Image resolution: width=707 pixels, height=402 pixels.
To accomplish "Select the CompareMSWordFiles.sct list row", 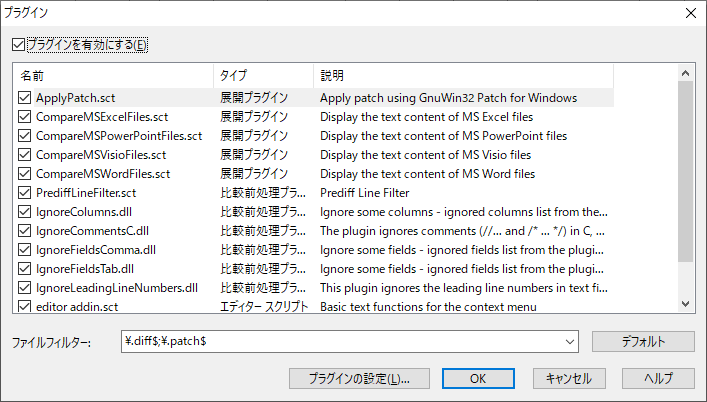I will pos(314,174).
